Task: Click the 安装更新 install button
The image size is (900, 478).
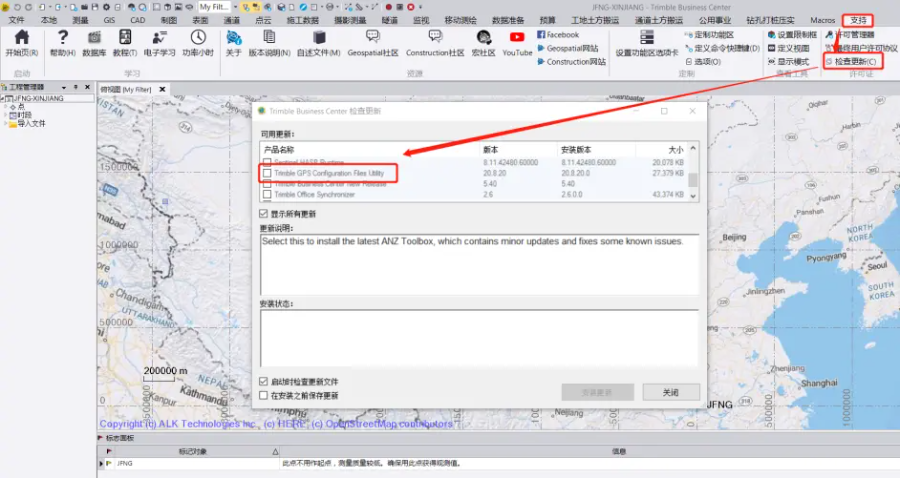Action: point(598,392)
